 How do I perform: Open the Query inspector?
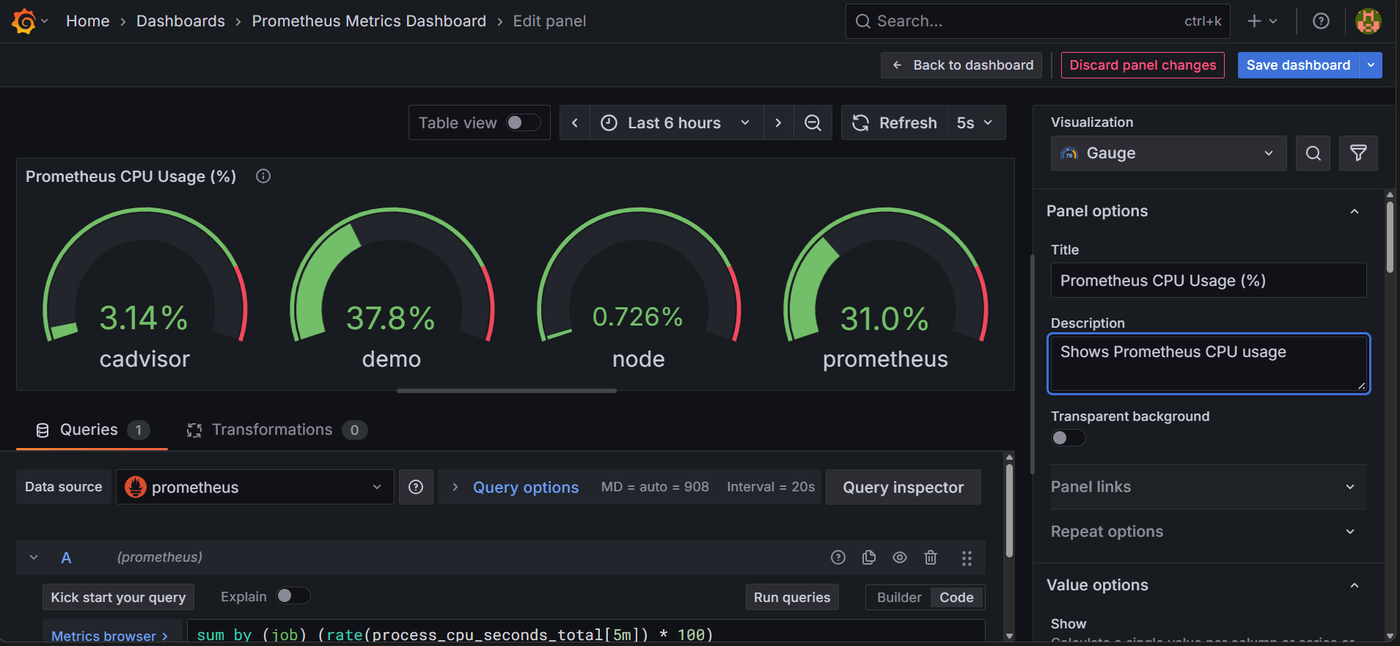[x=903, y=487]
